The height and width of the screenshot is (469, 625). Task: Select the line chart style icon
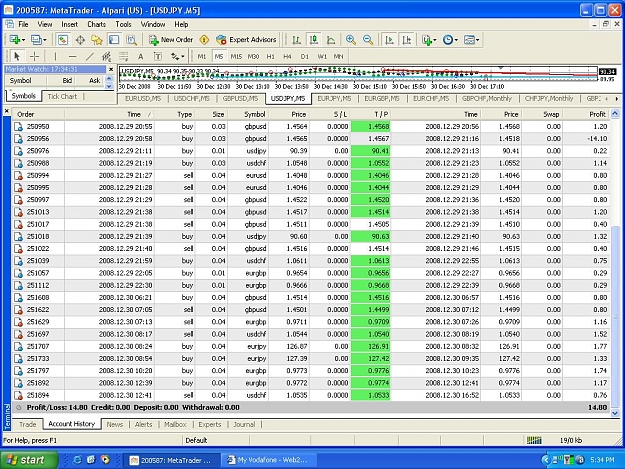tap(331, 39)
